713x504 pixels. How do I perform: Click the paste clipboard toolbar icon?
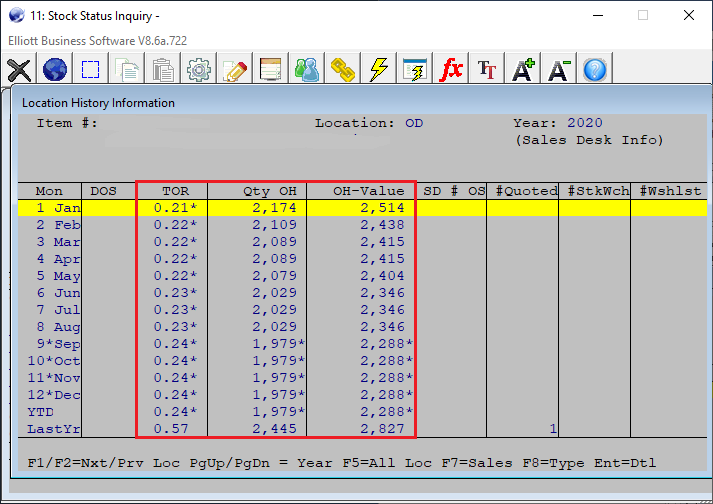[163, 70]
